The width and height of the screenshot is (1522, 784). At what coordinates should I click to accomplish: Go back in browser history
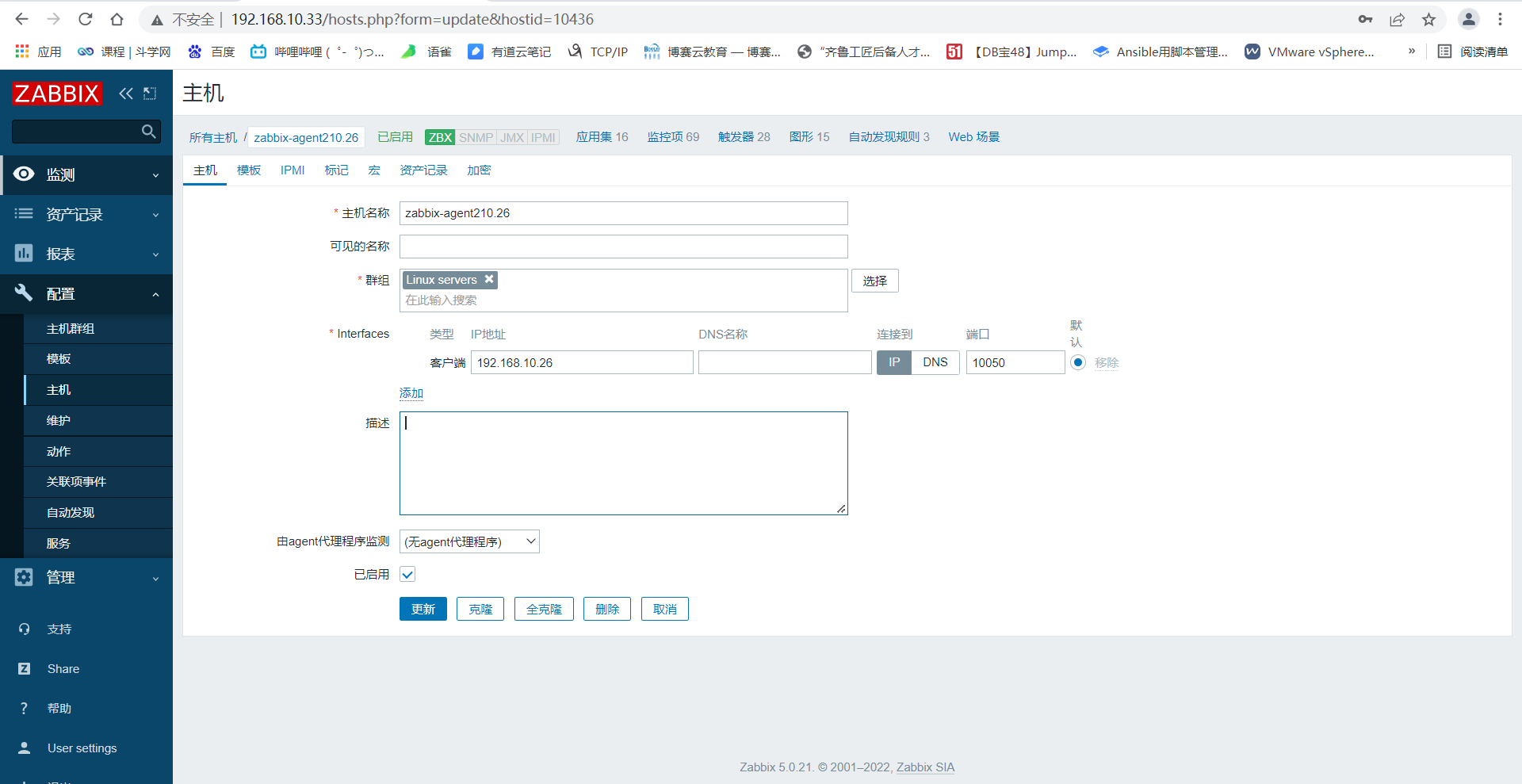(21, 19)
